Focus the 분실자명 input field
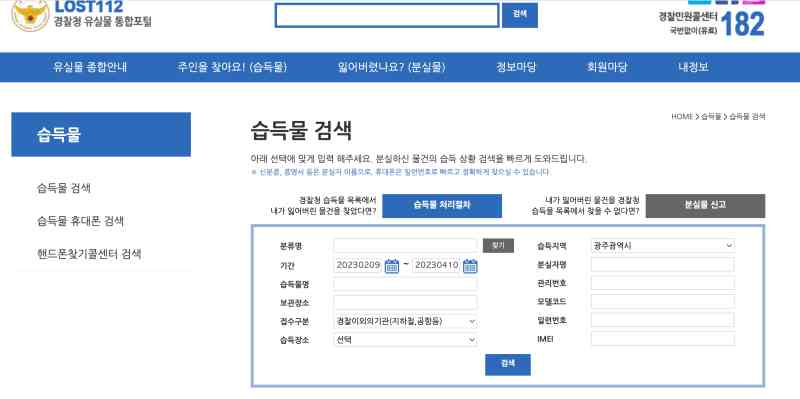 (x=663, y=264)
